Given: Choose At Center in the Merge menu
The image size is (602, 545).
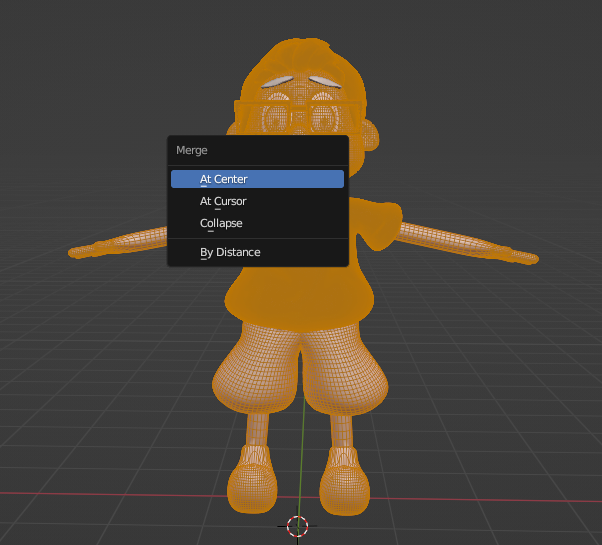Looking at the screenshot, I should point(257,179).
